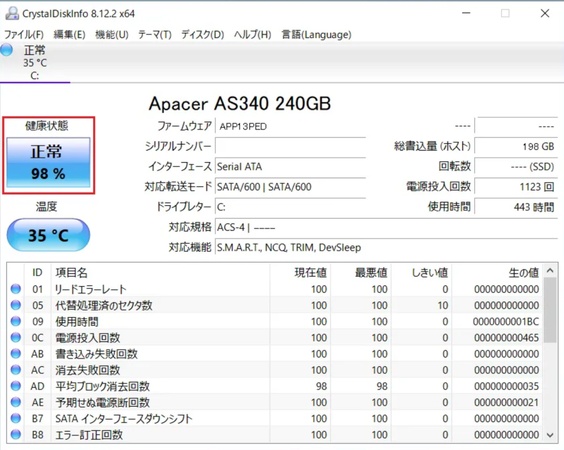Click the 1123 回 power on count value

pos(516,187)
